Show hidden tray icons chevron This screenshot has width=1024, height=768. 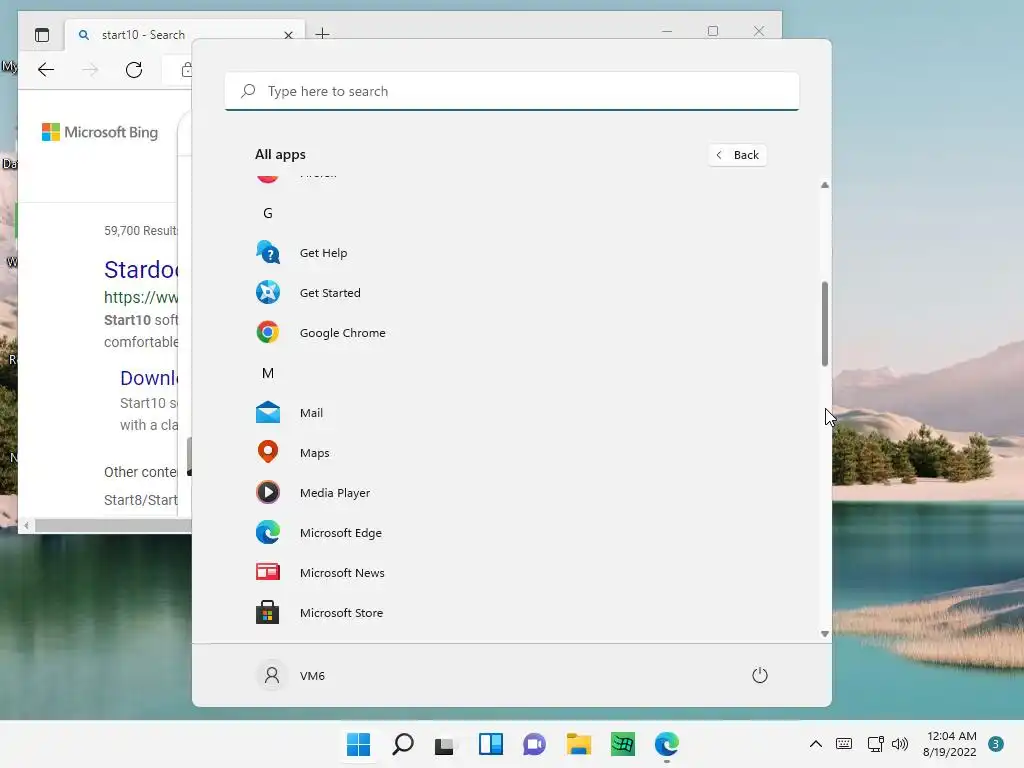pyautogui.click(x=816, y=744)
